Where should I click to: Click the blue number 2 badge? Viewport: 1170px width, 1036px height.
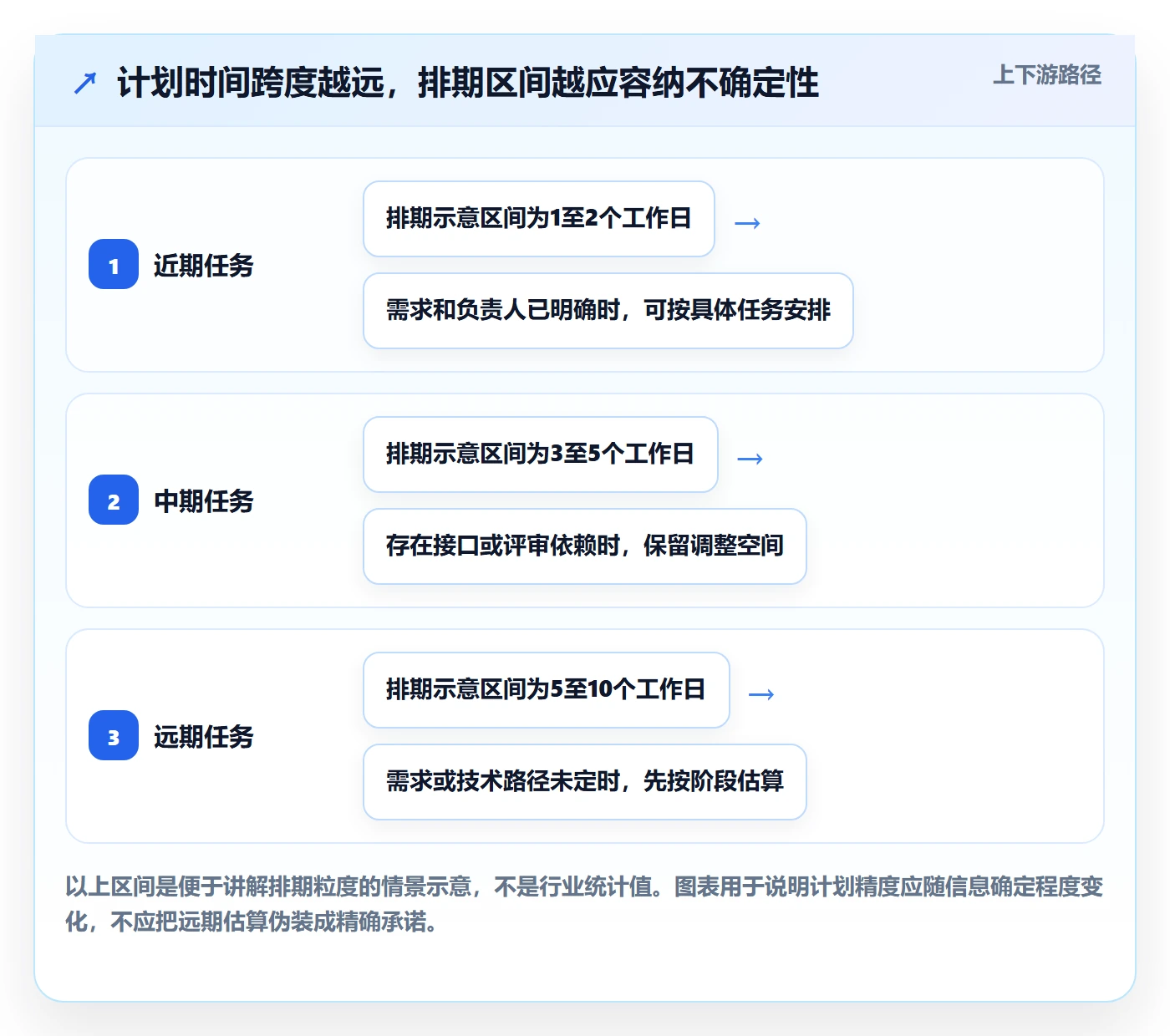pyautogui.click(x=114, y=500)
